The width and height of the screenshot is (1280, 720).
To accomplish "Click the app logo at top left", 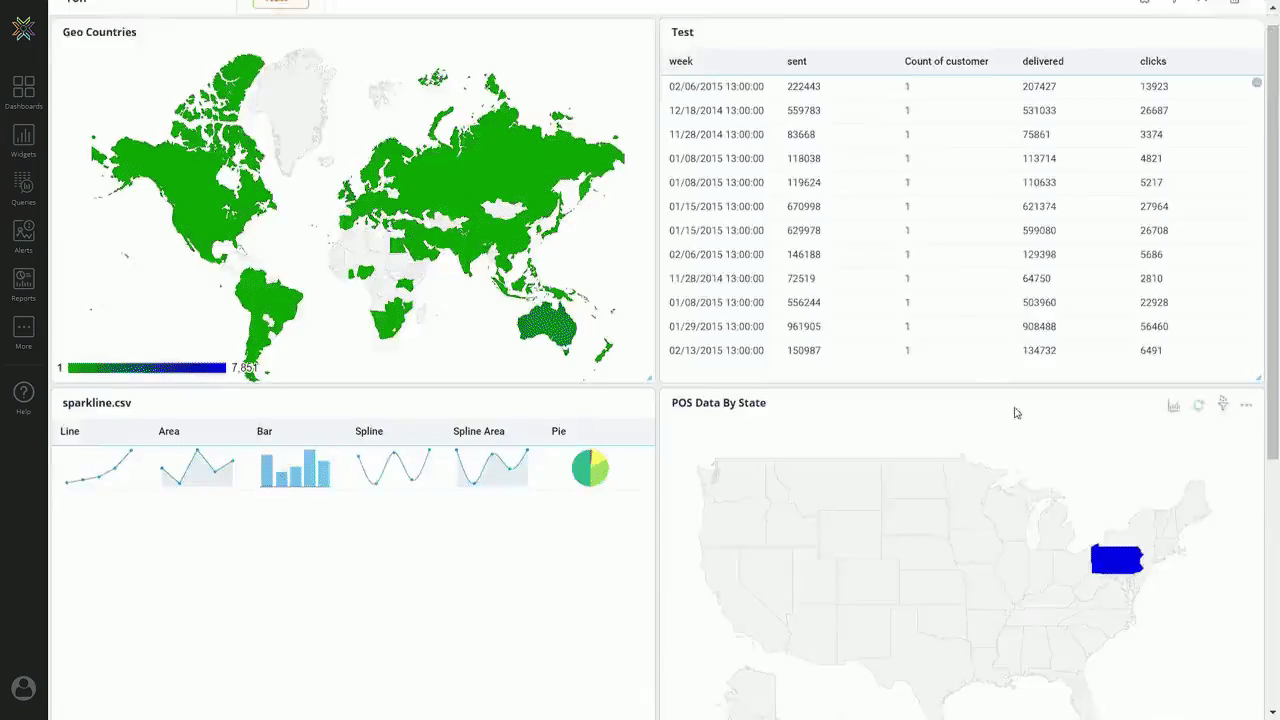I will (23, 29).
